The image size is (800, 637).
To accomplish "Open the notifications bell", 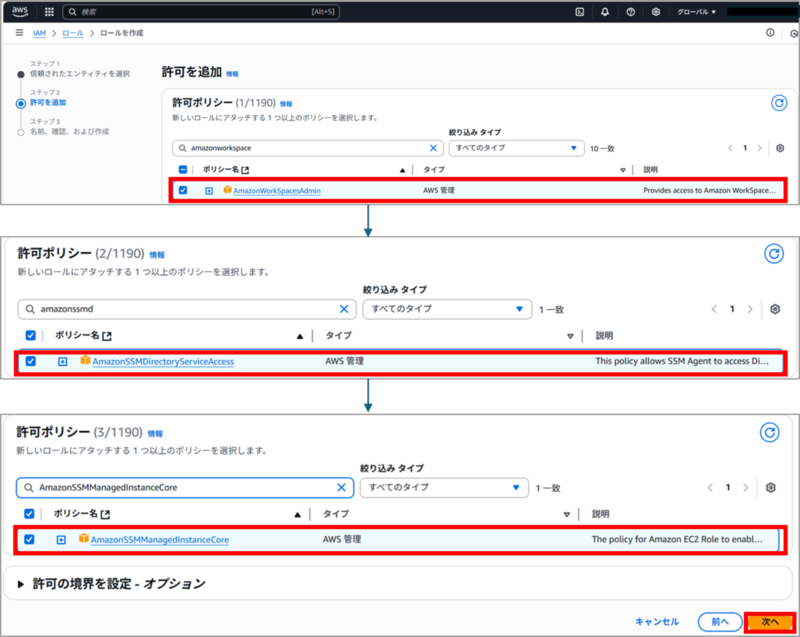I will click(605, 12).
